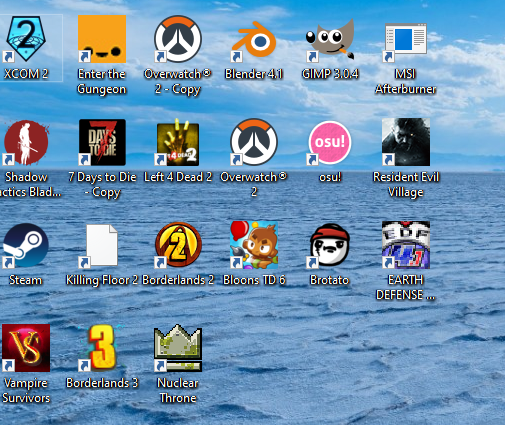Click the Brotato shortcut icon
Viewport: 505px width, 425px height.
pos(330,245)
